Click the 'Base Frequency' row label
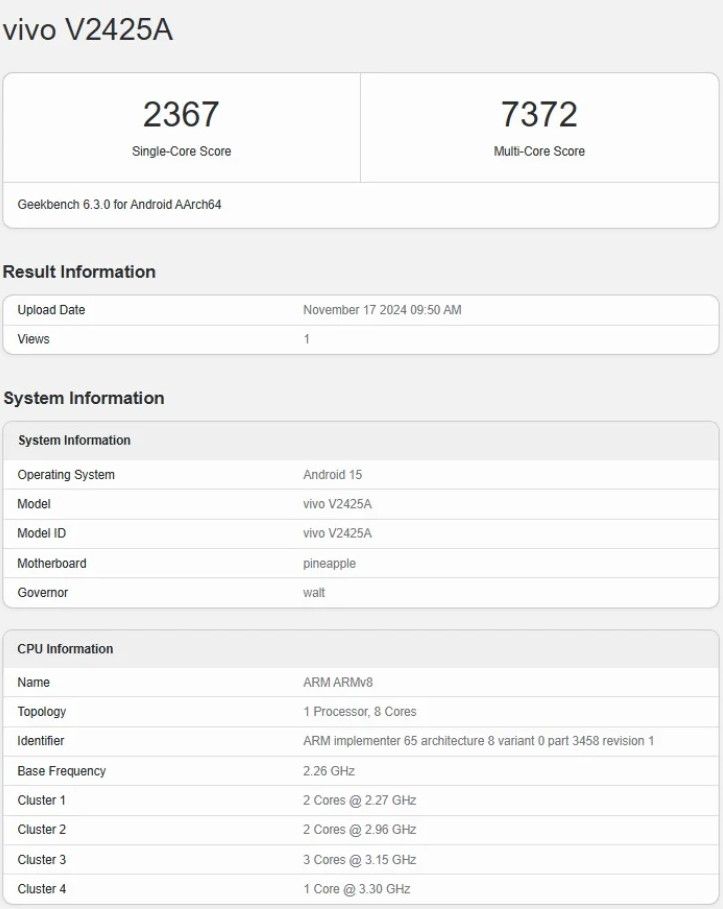Viewport: 723px width, 909px height. 61,771
